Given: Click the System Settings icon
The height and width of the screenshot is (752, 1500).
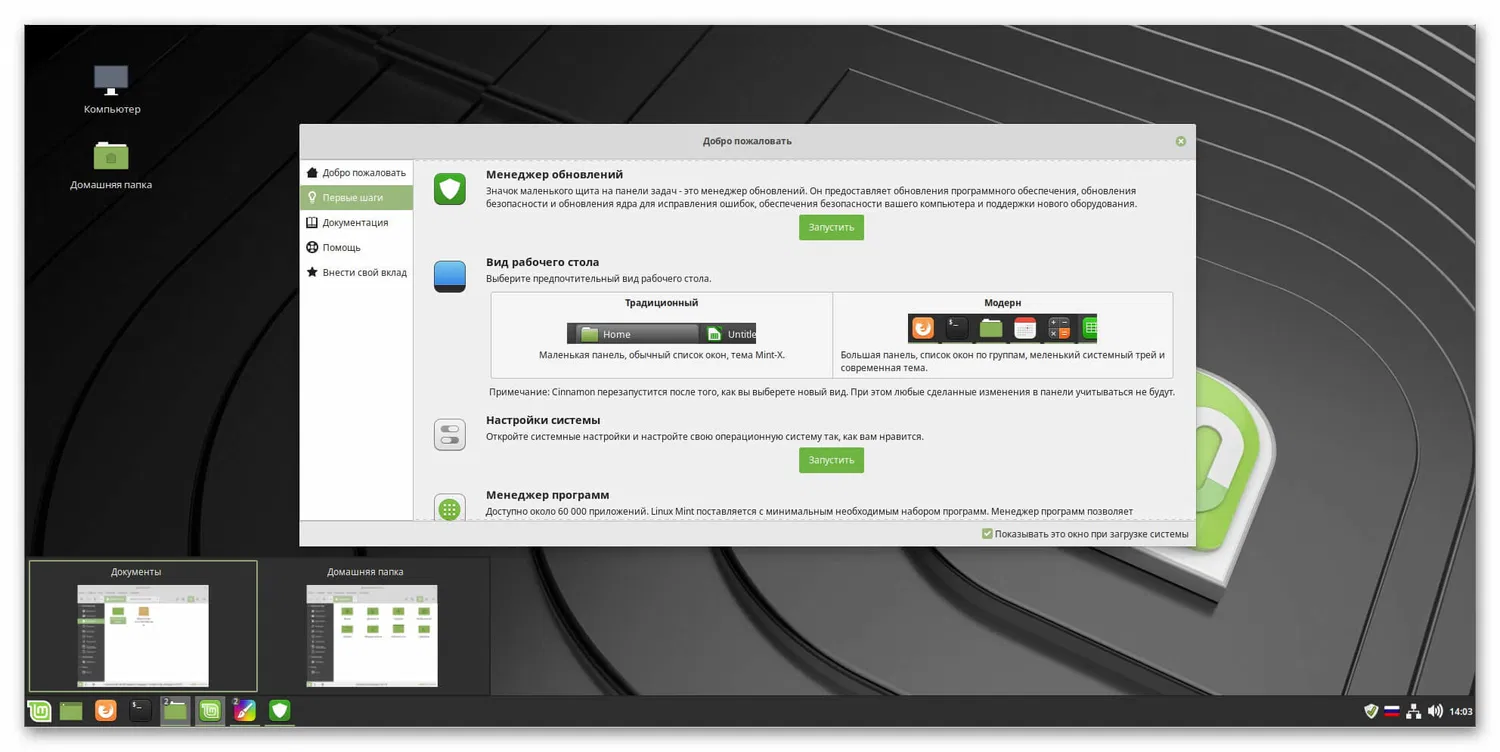Looking at the screenshot, I should [x=449, y=434].
